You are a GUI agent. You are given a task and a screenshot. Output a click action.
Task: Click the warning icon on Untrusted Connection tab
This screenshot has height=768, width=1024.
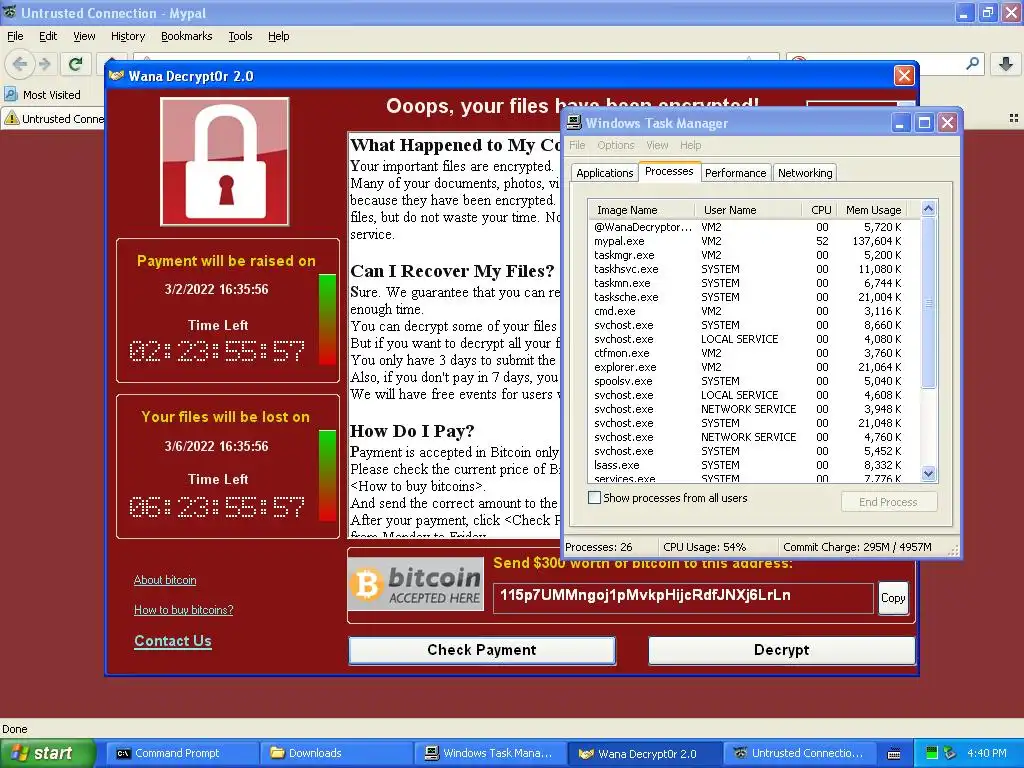tap(12, 119)
